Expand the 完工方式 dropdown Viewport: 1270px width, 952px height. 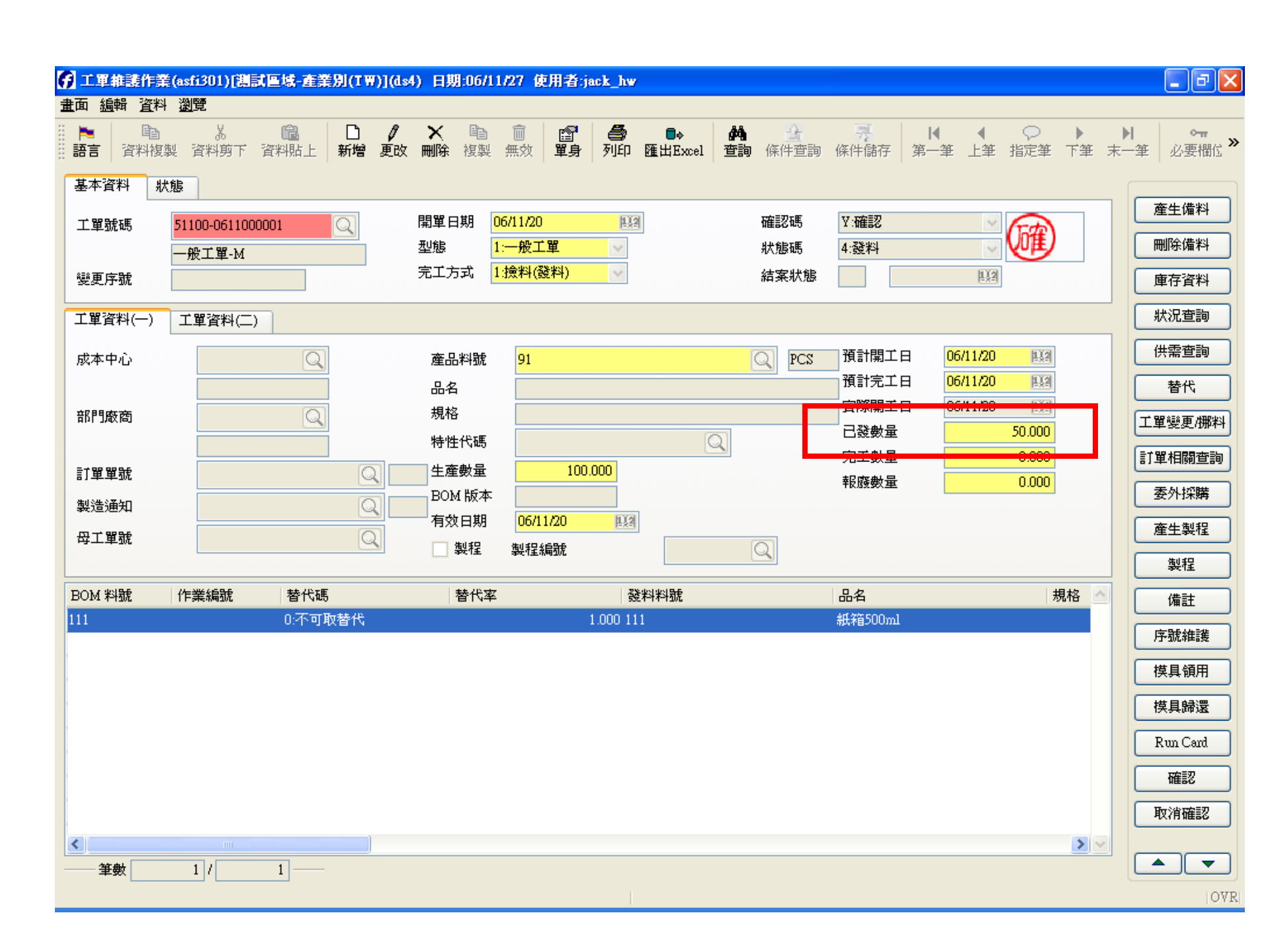(617, 273)
